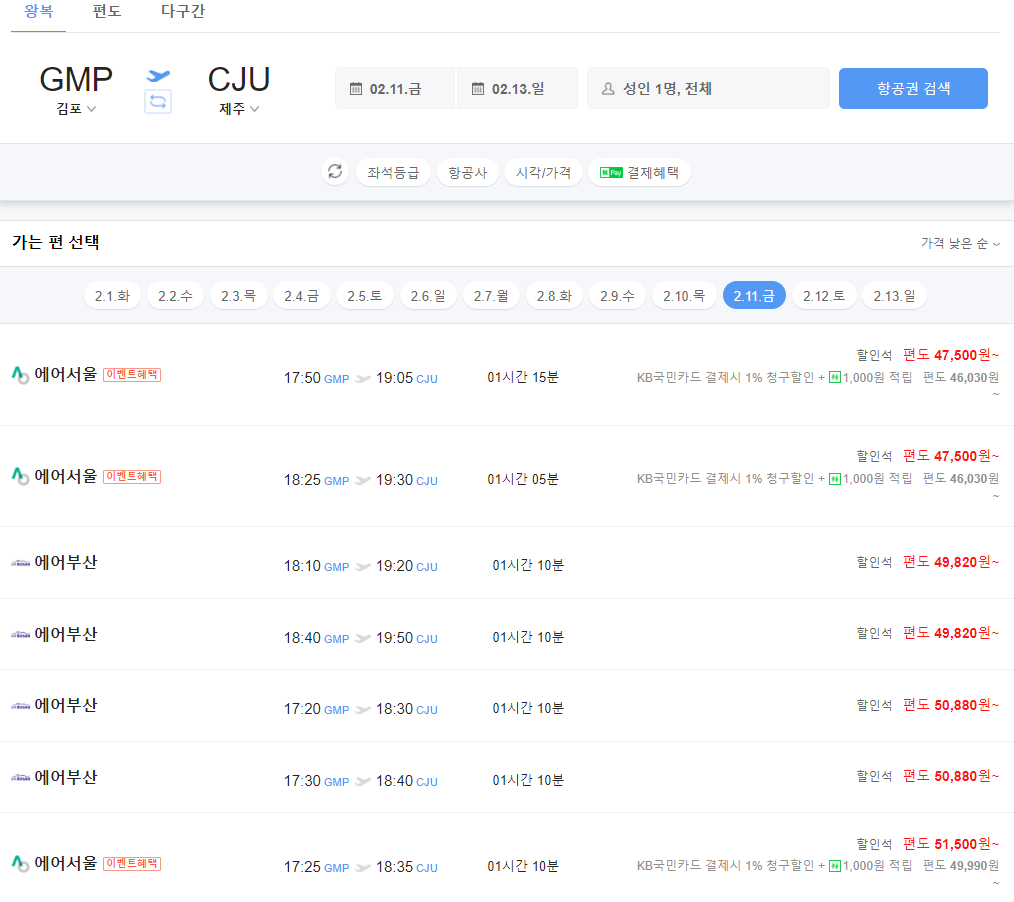The height and width of the screenshot is (902, 1014).
Task: Click price 편도 50,880원 on 17:30 flight
Action: [951, 777]
